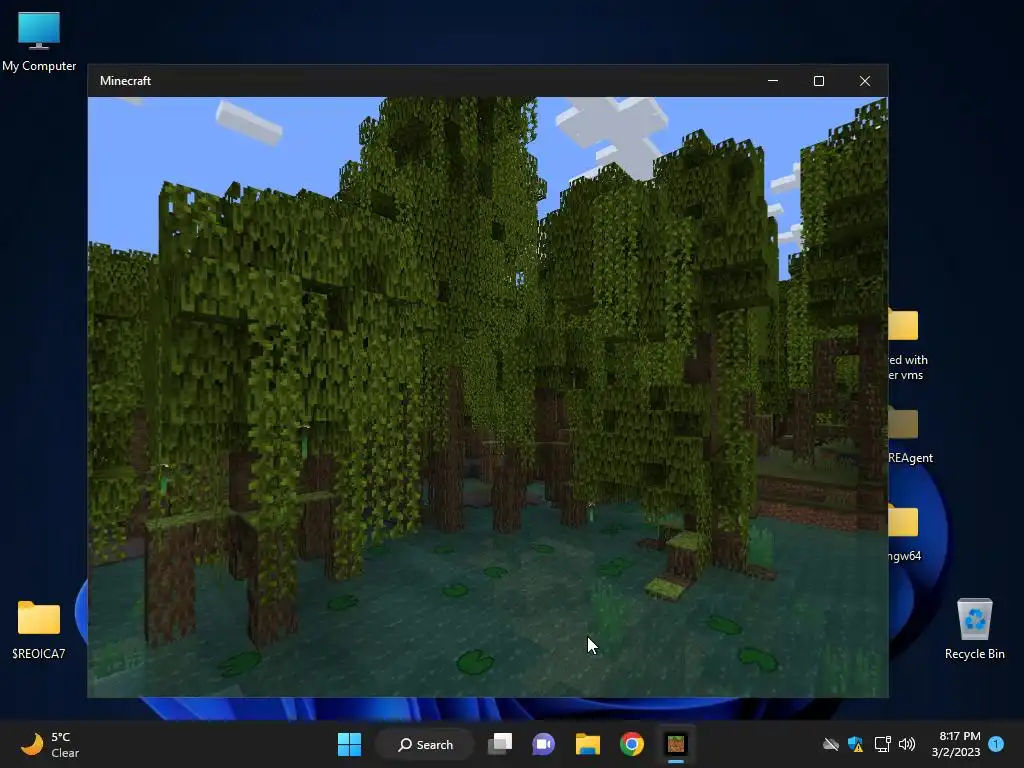1024x768 pixels.
Task: Launch the Chat app from taskbar
Action: [x=543, y=744]
